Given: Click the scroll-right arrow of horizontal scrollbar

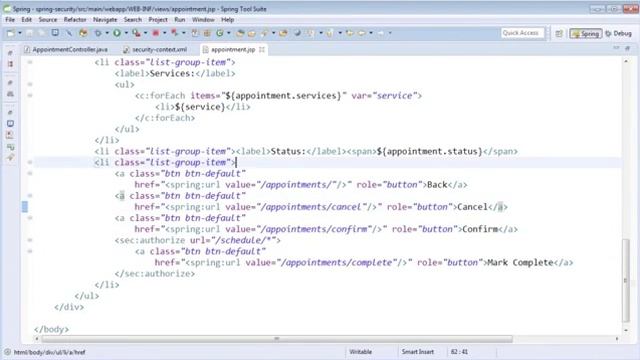Looking at the screenshot, I should 617,339.
